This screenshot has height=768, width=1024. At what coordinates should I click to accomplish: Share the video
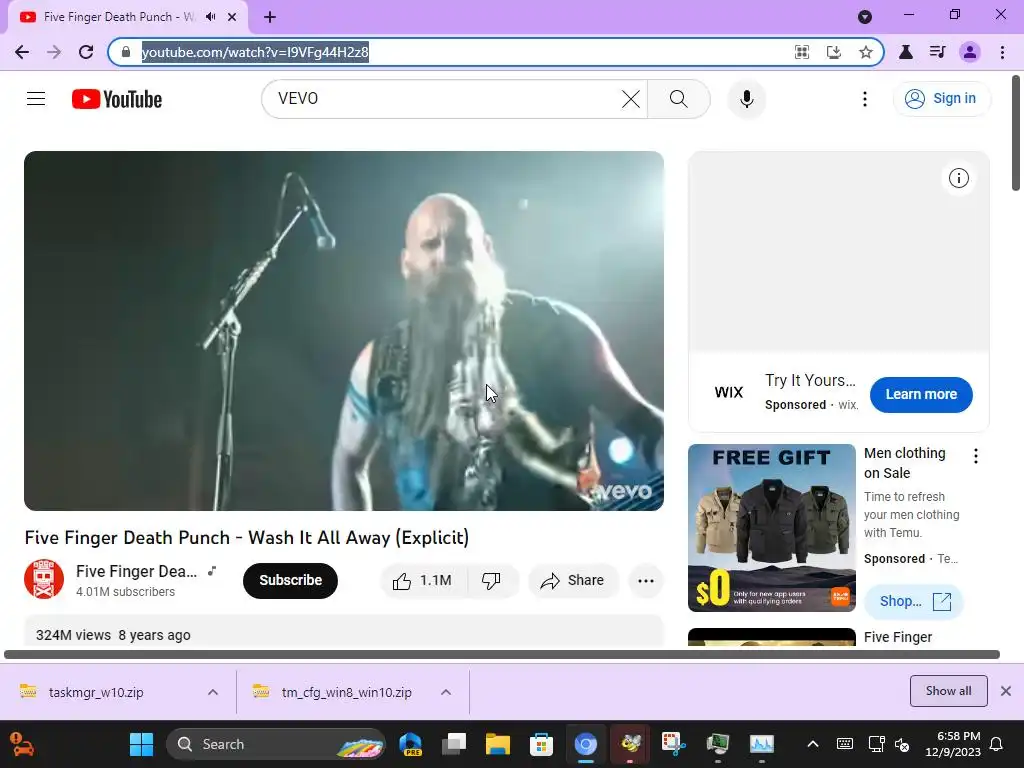pyautogui.click(x=573, y=581)
